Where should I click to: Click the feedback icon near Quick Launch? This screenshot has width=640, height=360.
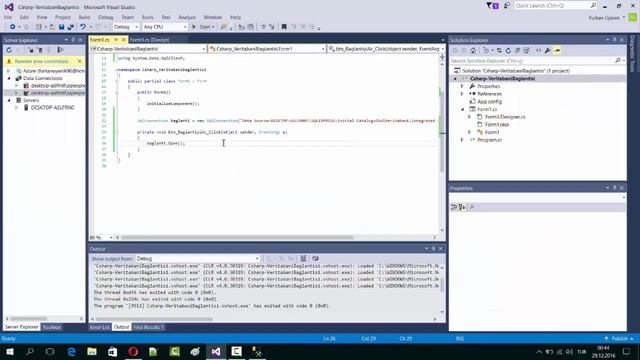(507, 6)
